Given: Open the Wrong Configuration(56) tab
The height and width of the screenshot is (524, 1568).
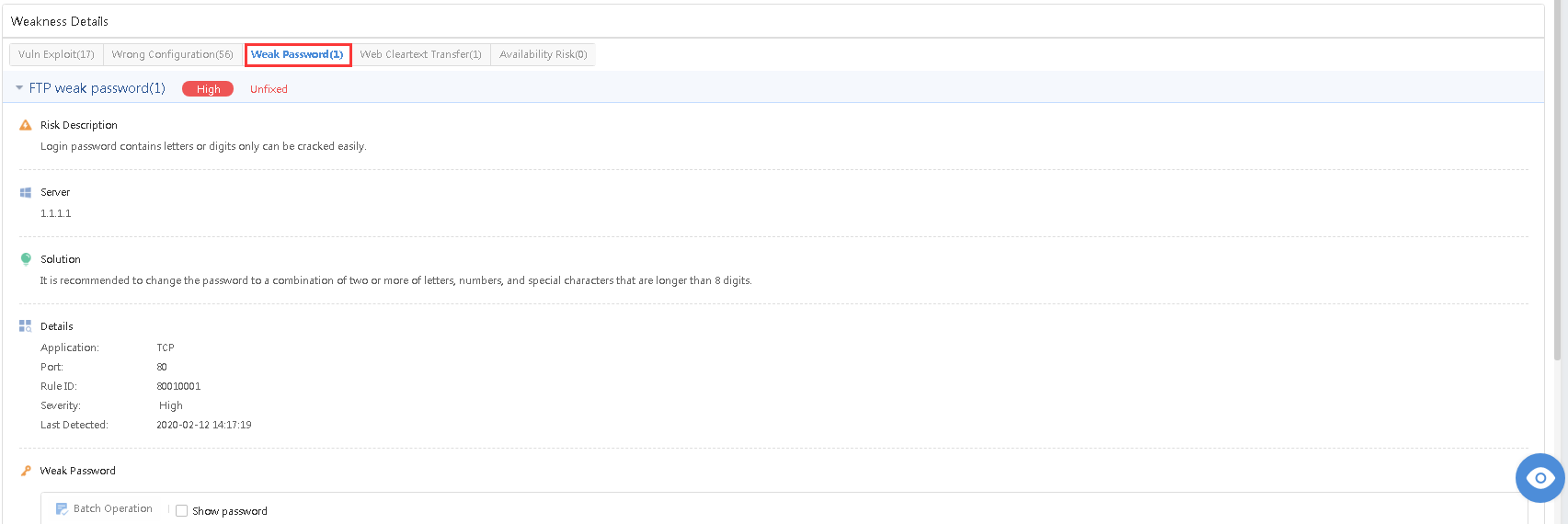Looking at the screenshot, I should coord(173,54).
